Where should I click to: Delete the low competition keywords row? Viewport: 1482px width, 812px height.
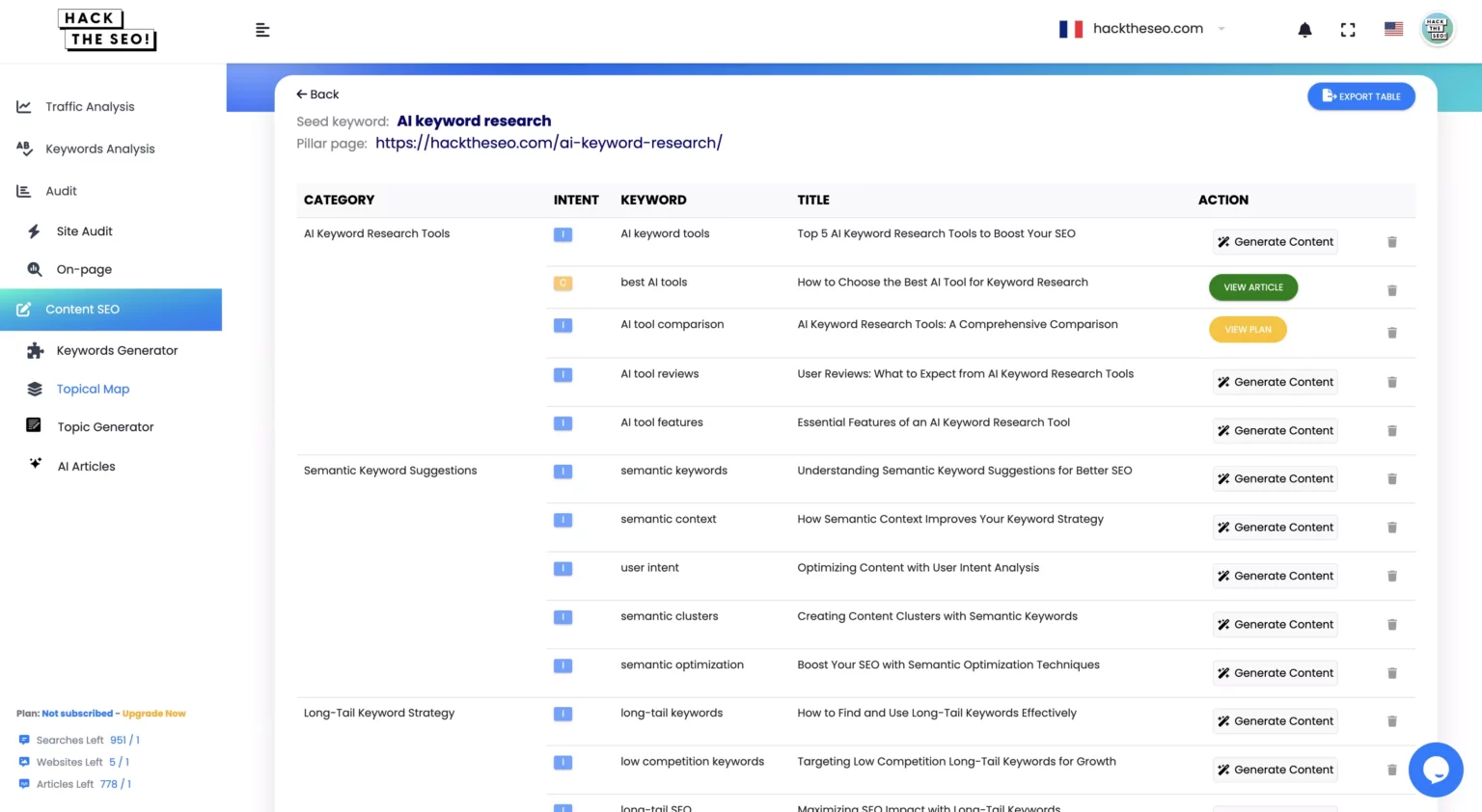pyautogui.click(x=1391, y=770)
